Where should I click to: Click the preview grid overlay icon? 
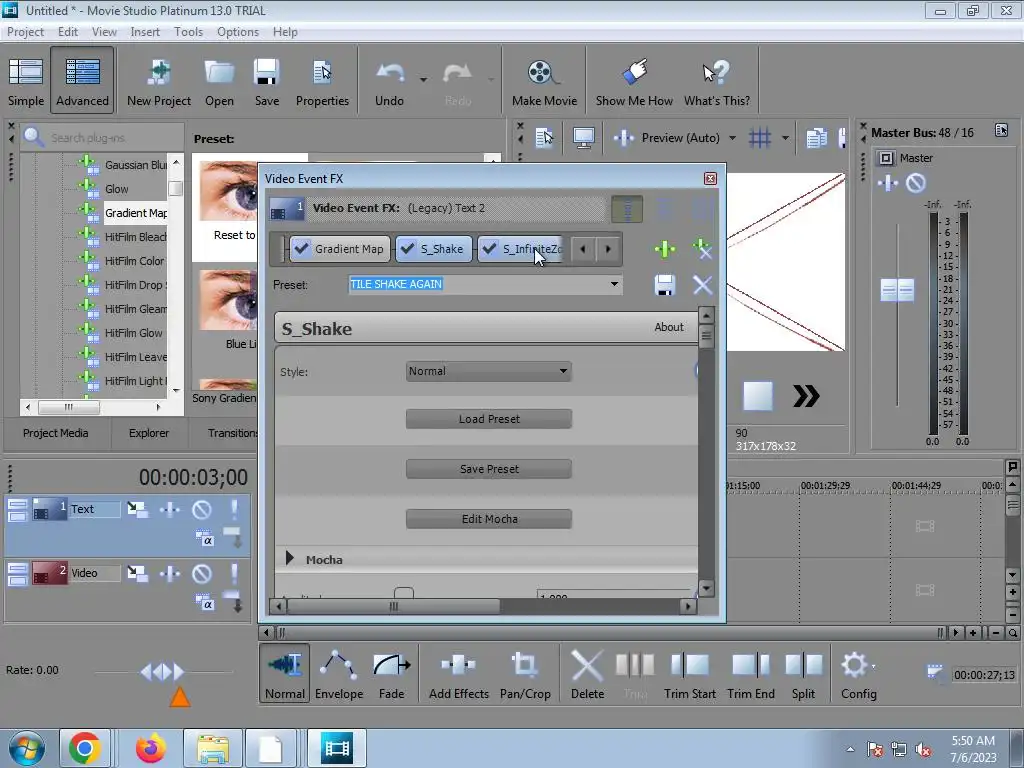click(760, 138)
